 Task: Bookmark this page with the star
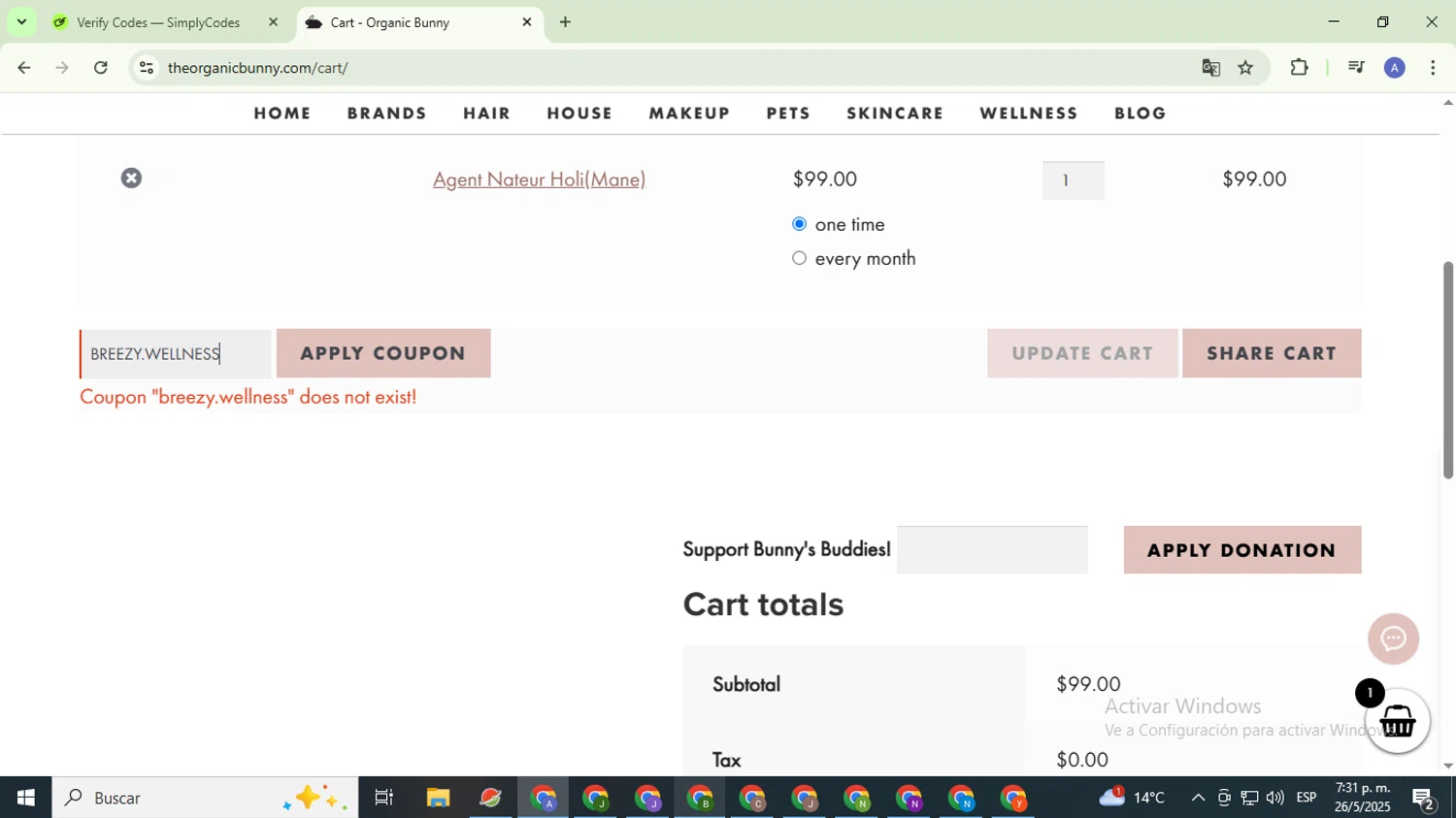(x=1246, y=68)
